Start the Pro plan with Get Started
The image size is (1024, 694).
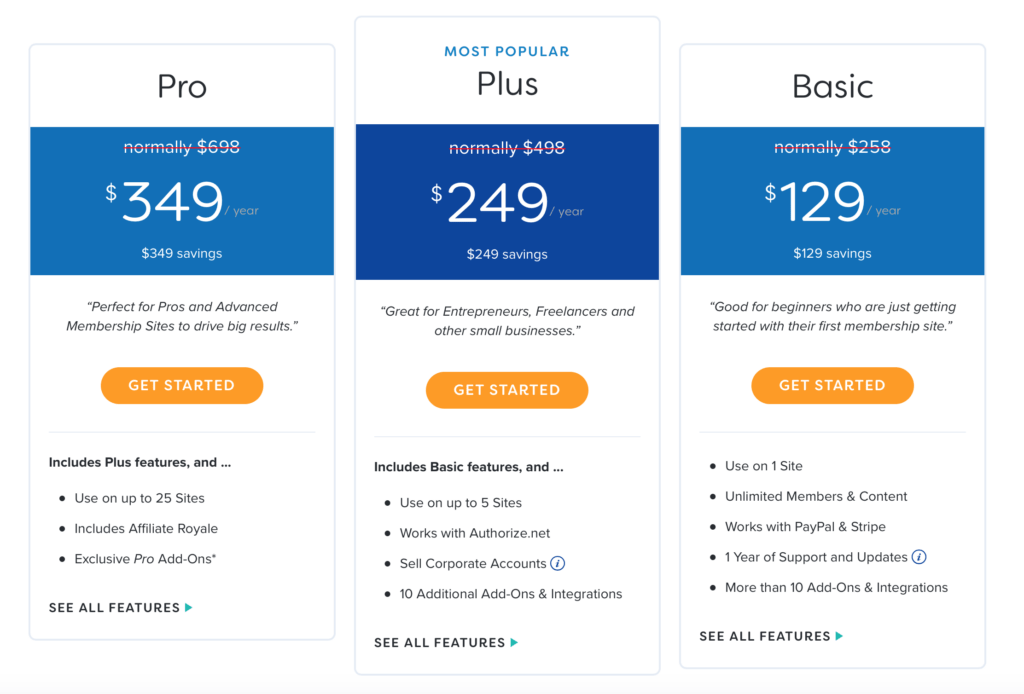point(182,385)
